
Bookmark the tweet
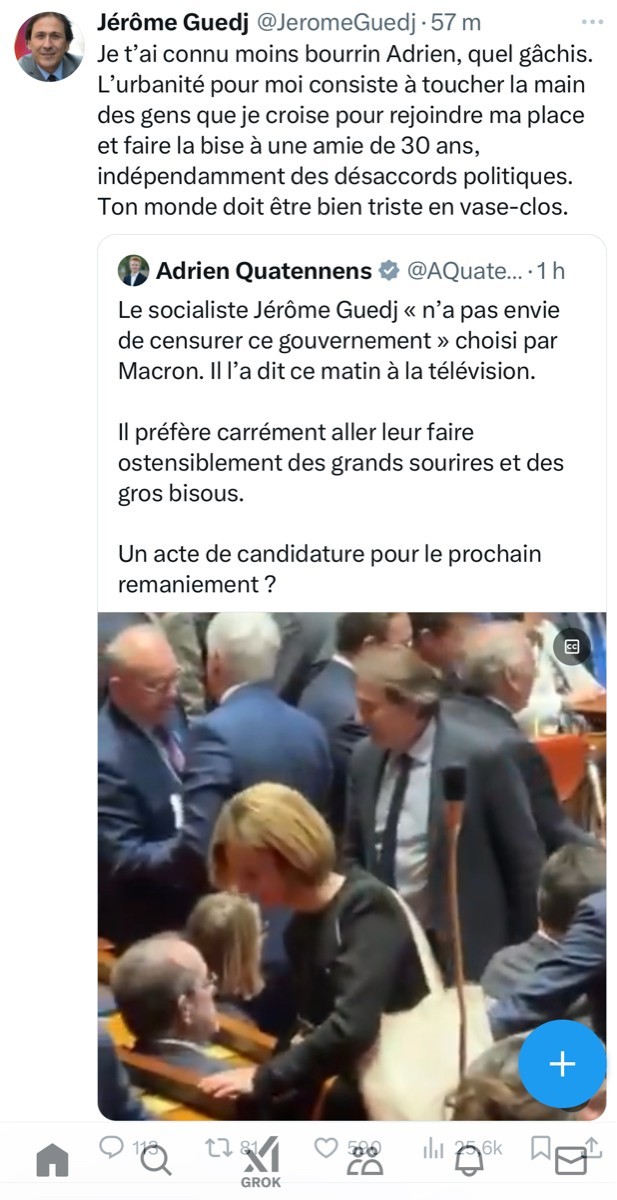pyautogui.click(x=540, y=1148)
